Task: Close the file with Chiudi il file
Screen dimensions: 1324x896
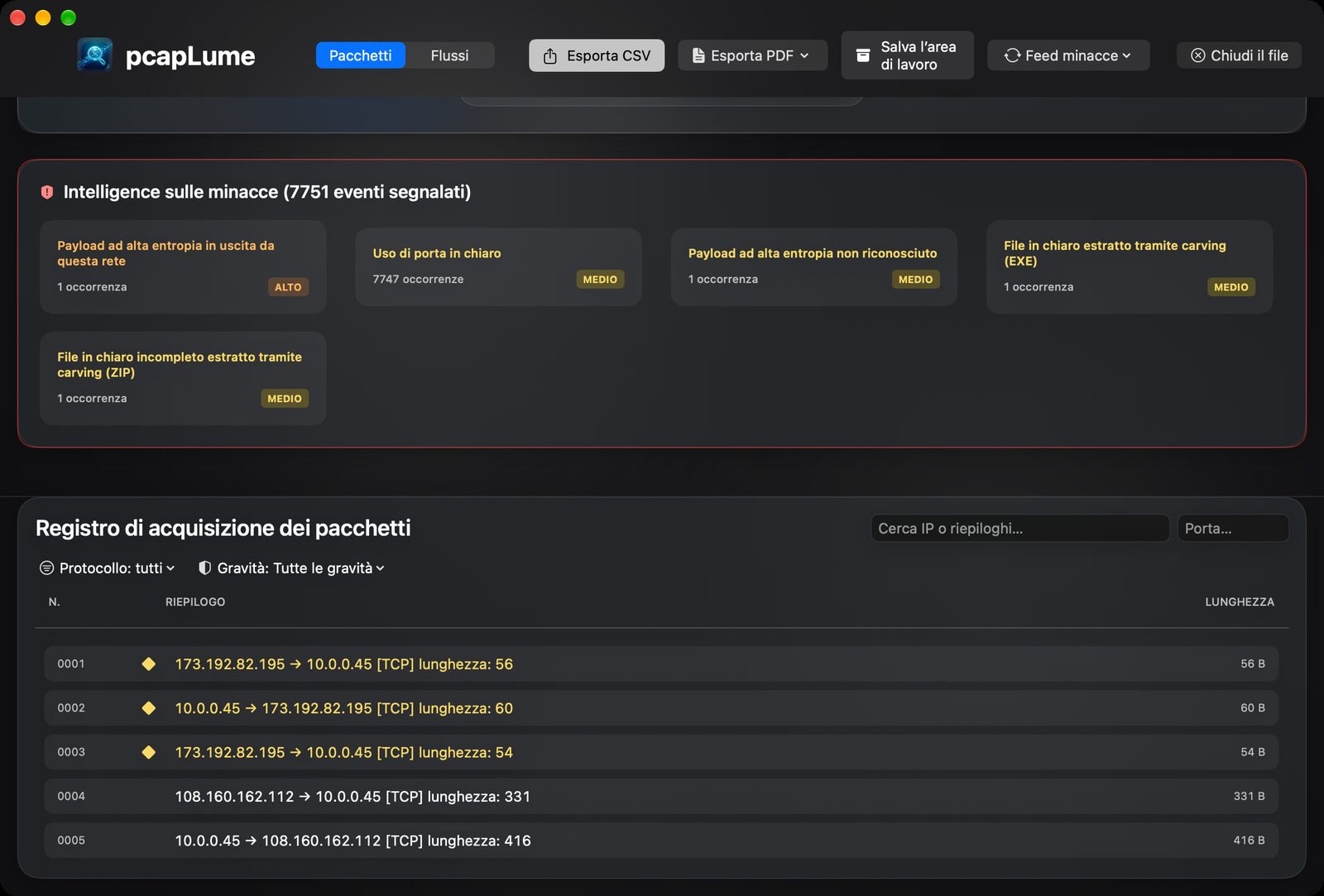Action: (1240, 55)
